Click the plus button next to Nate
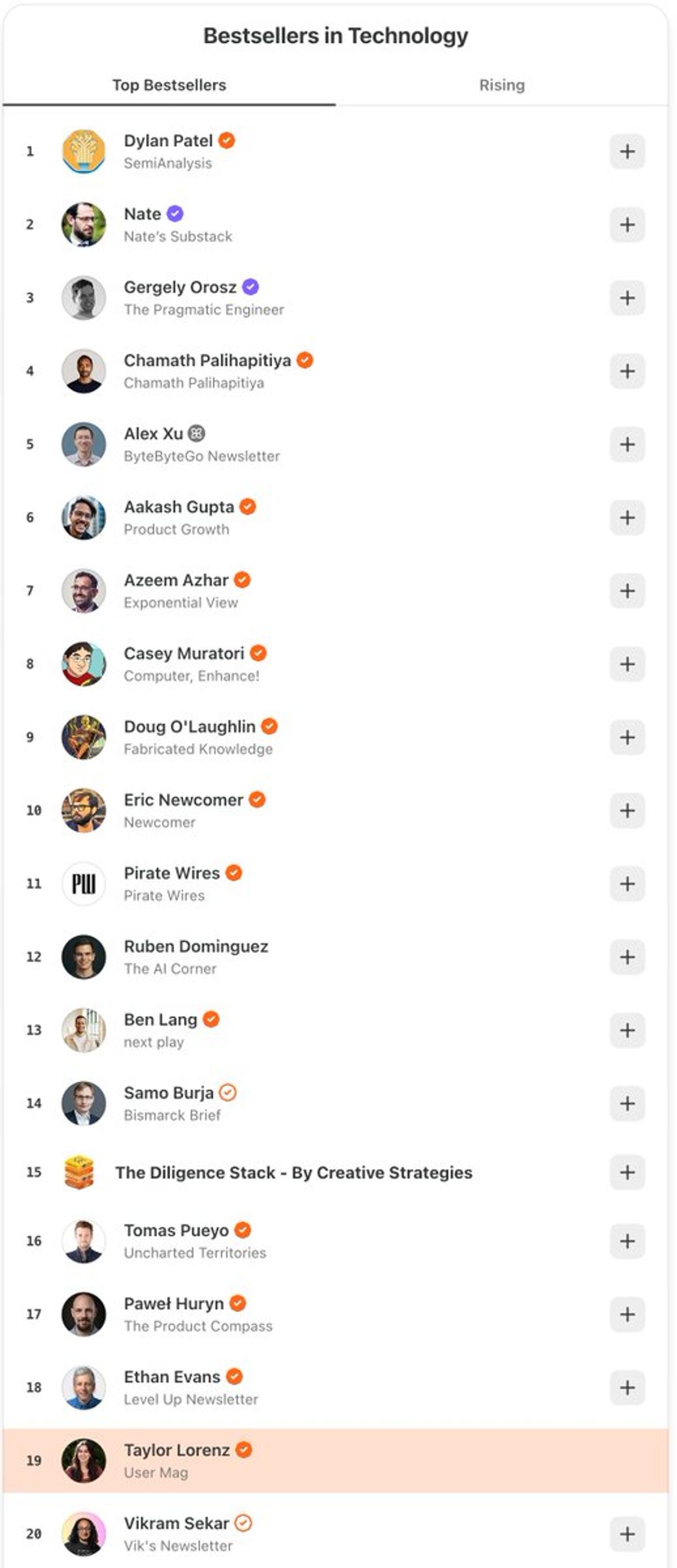The image size is (677, 1568). 628,225
